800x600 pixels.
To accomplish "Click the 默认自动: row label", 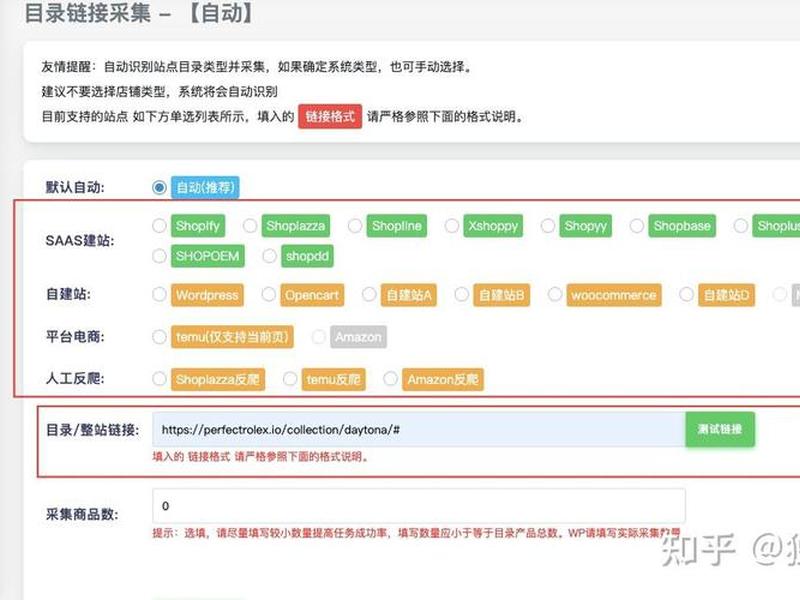I will coord(75,187).
